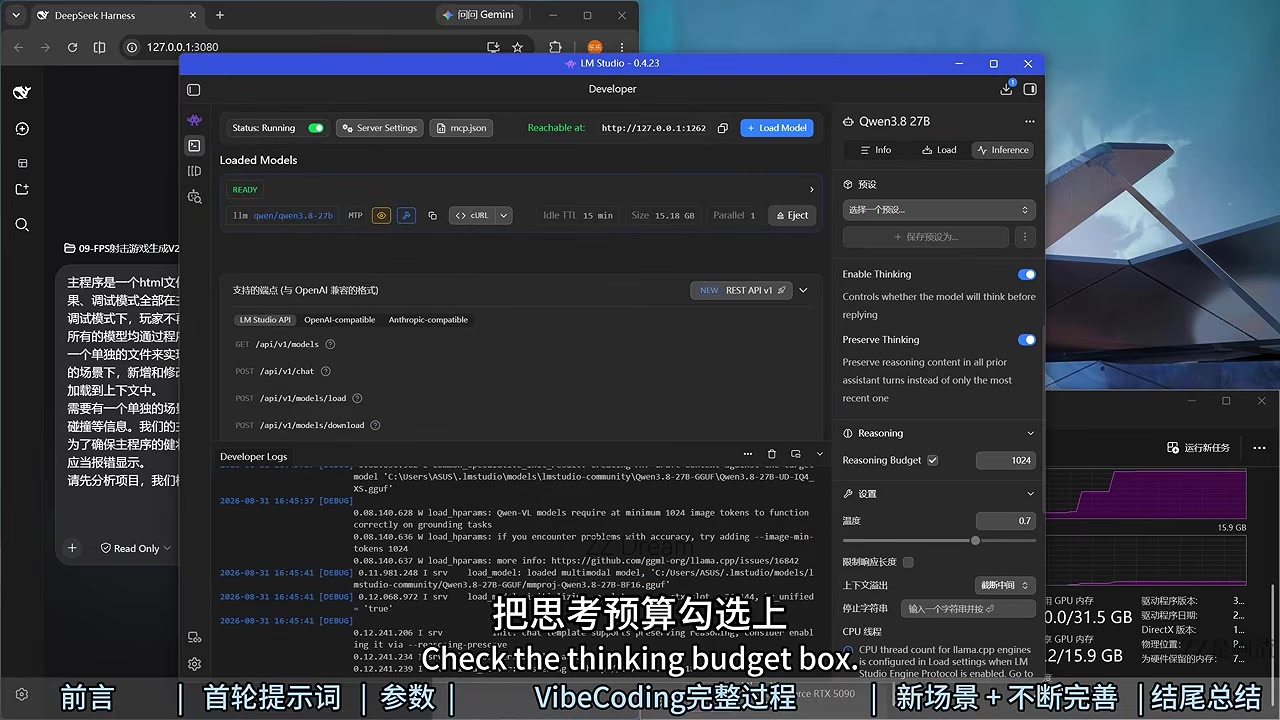Viewport: 1280px width, 720px height.
Task: Select the Anthropic-compatible tab
Action: click(428, 320)
